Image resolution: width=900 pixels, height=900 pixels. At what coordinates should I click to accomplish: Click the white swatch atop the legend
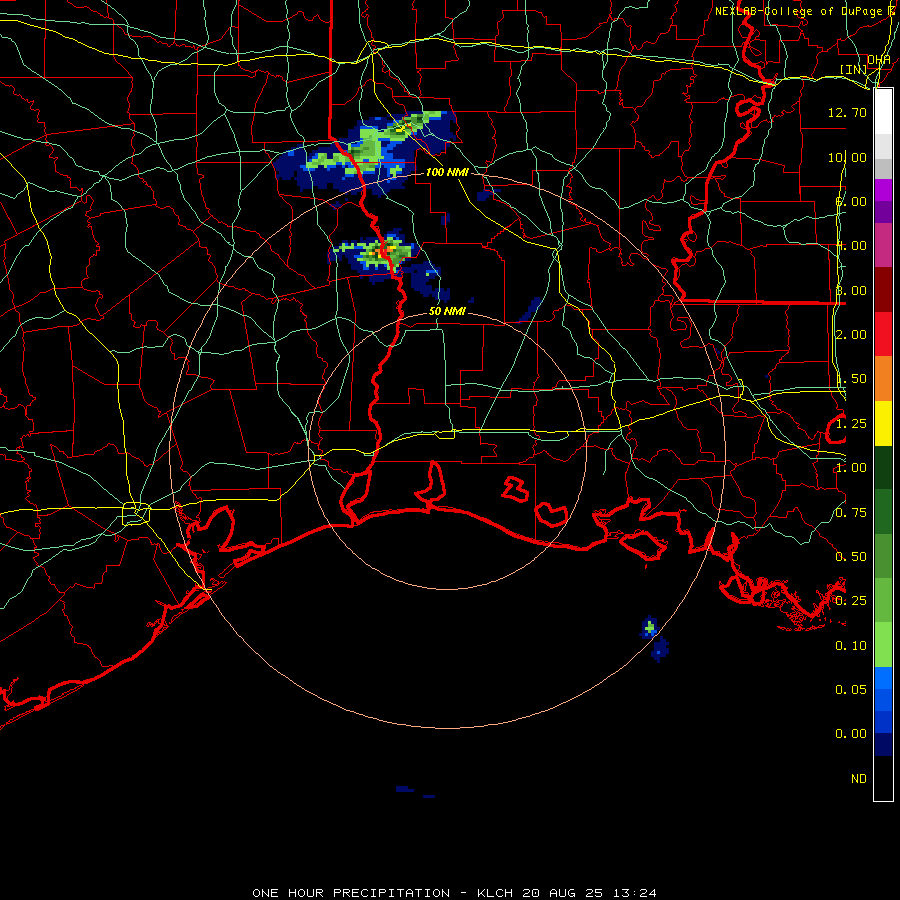coord(883,111)
